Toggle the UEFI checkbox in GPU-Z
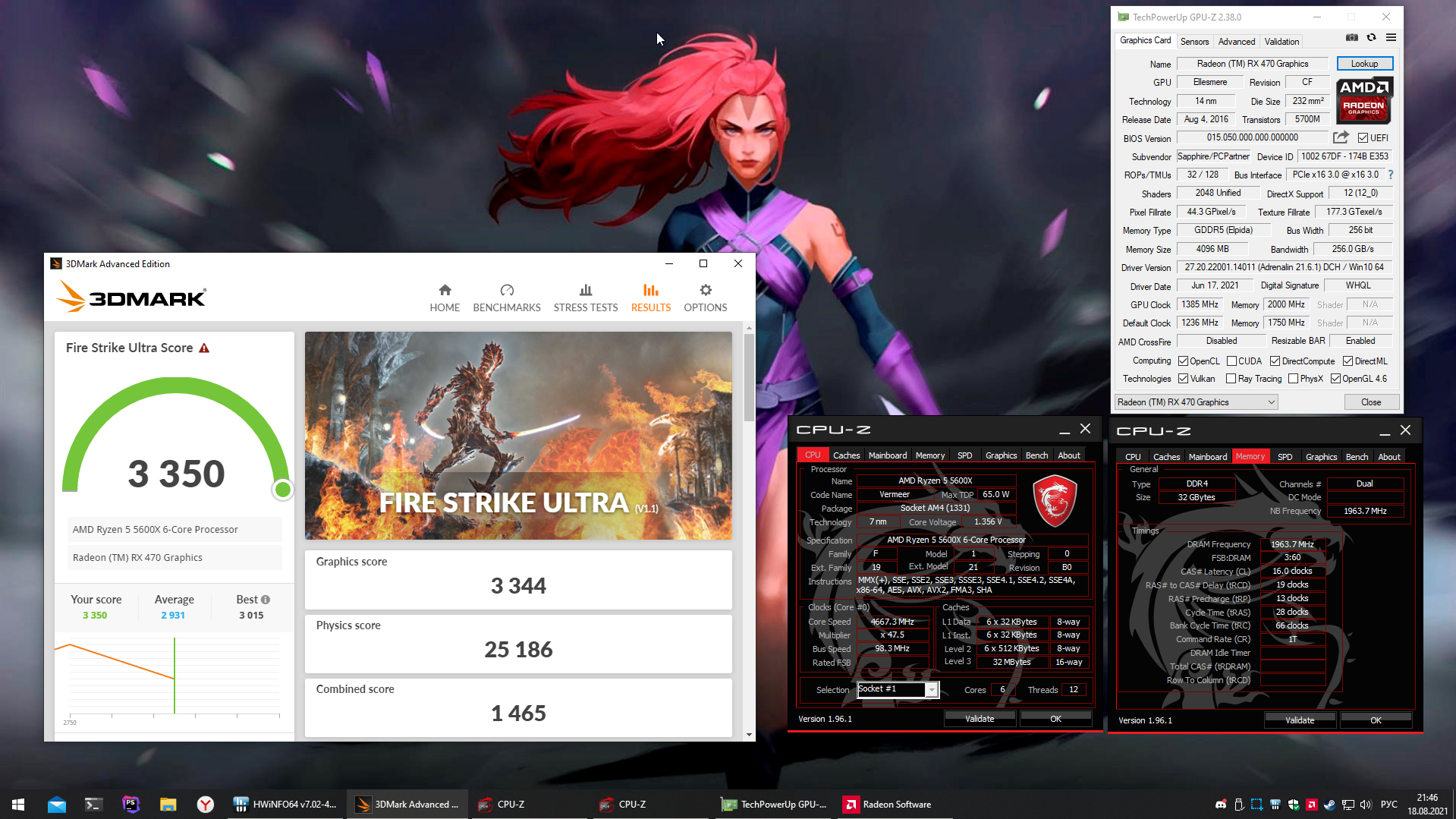This screenshot has height=819, width=1456. point(1363,138)
